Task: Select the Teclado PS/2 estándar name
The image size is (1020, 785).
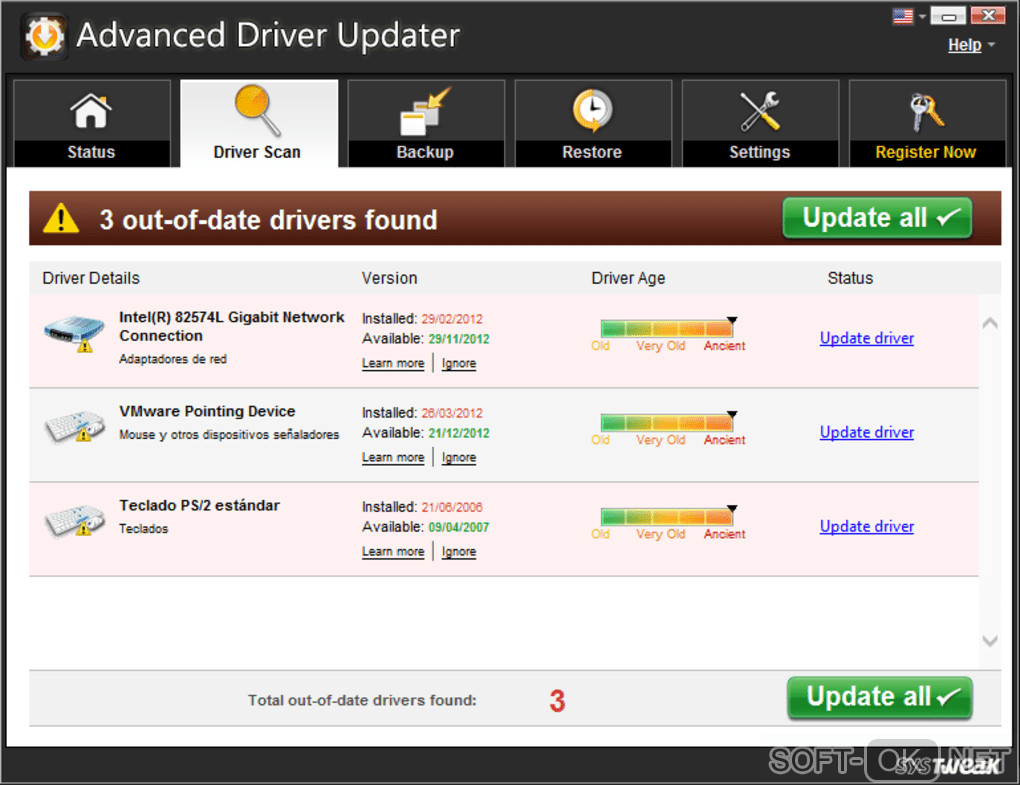Action: (x=199, y=505)
